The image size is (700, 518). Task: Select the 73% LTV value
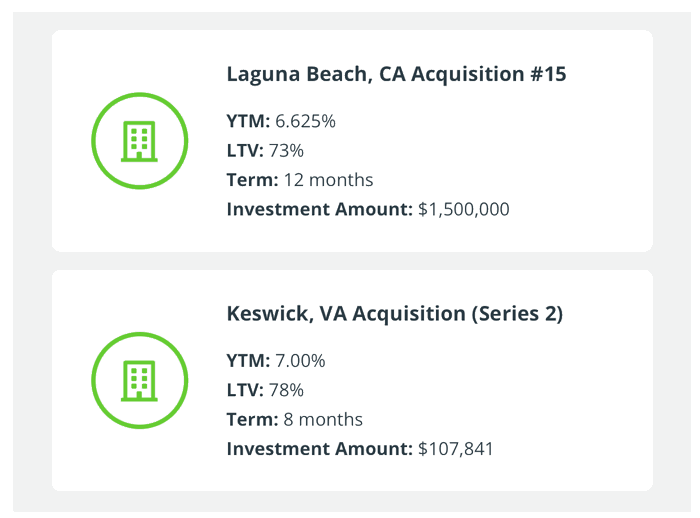click(286, 151)
